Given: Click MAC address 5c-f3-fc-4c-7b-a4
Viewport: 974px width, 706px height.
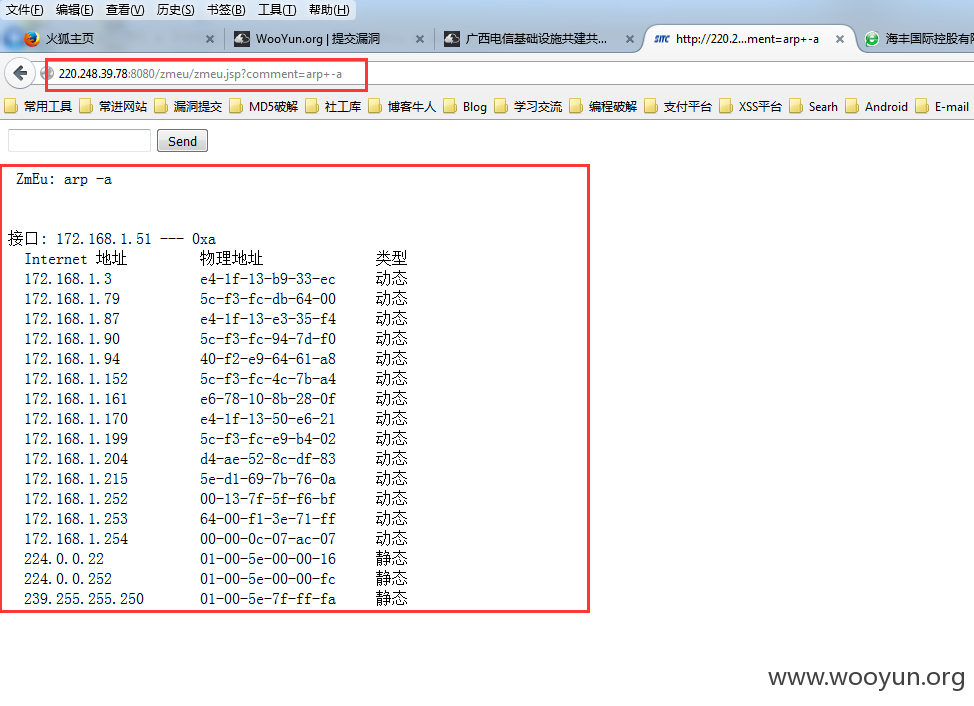Looking at the screenshot, I should click(268, 379).
